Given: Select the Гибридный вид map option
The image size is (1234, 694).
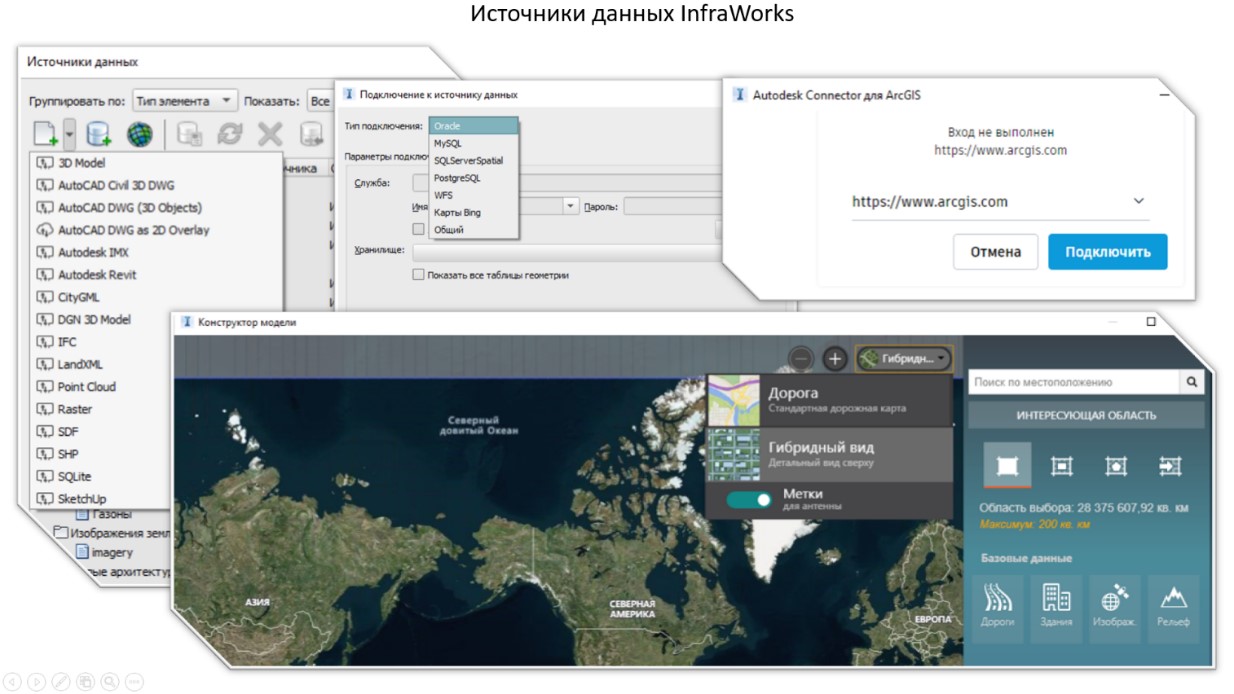Looking at the screenshot, I should pyautogui.click(x=830, y=455).
